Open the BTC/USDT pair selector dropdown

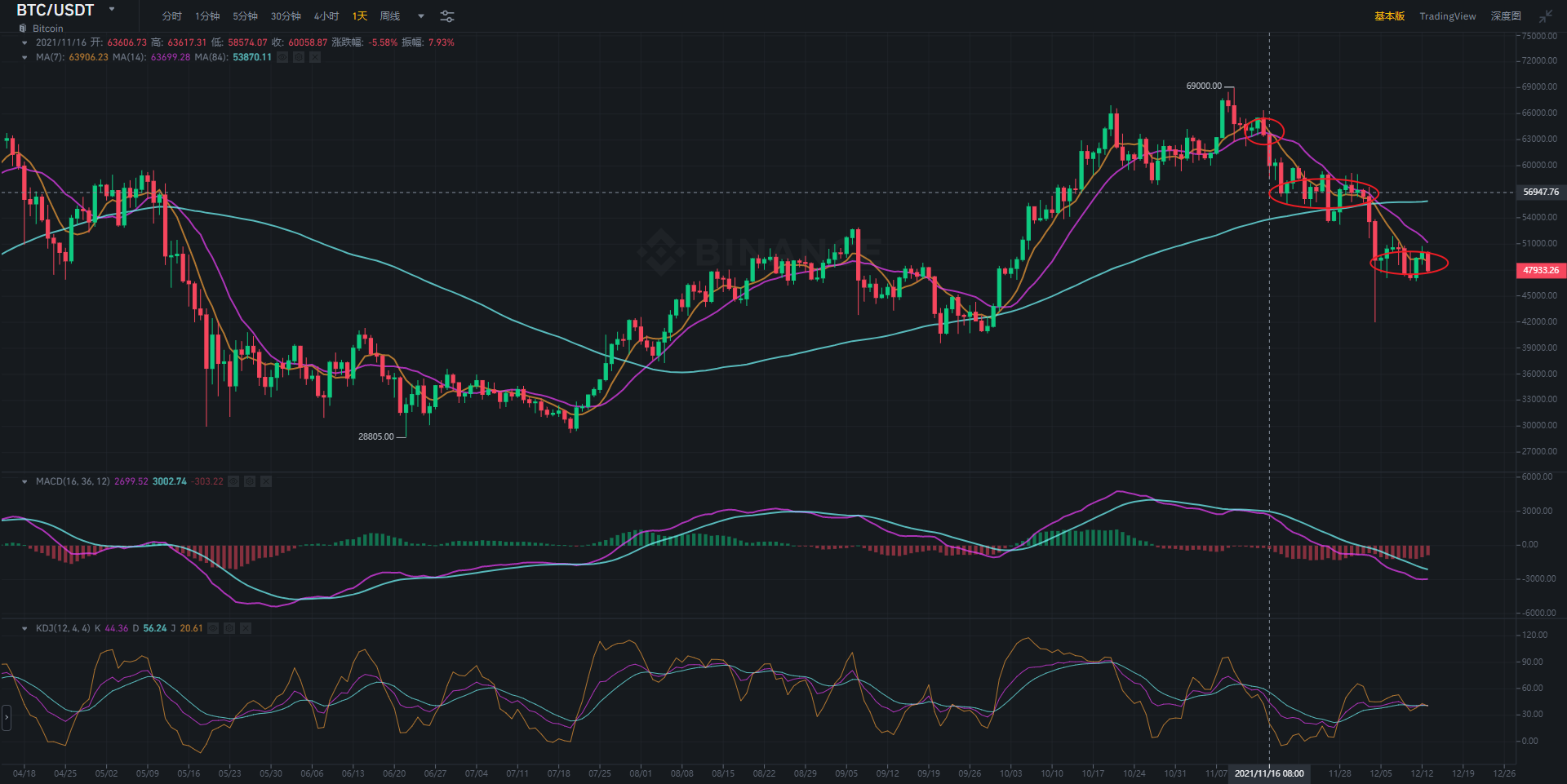112,10
